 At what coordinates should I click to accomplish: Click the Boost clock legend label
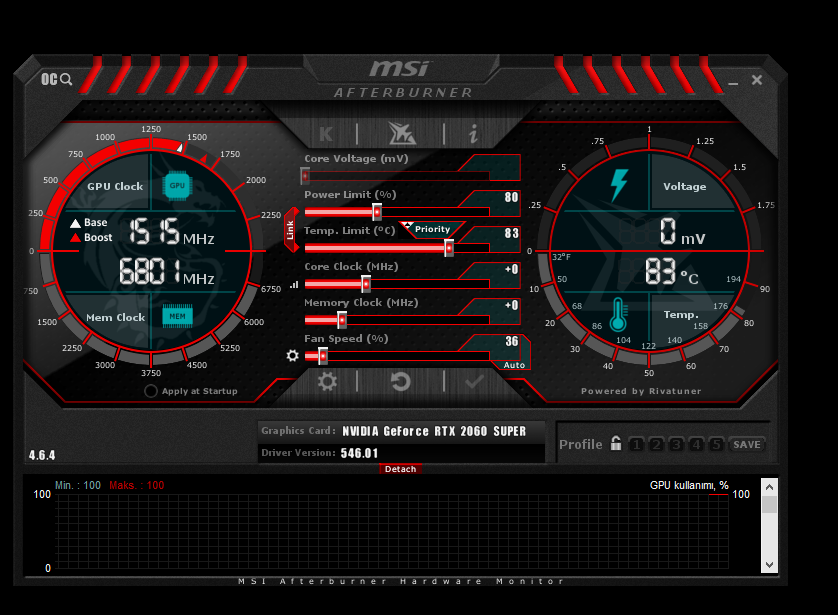98,237
